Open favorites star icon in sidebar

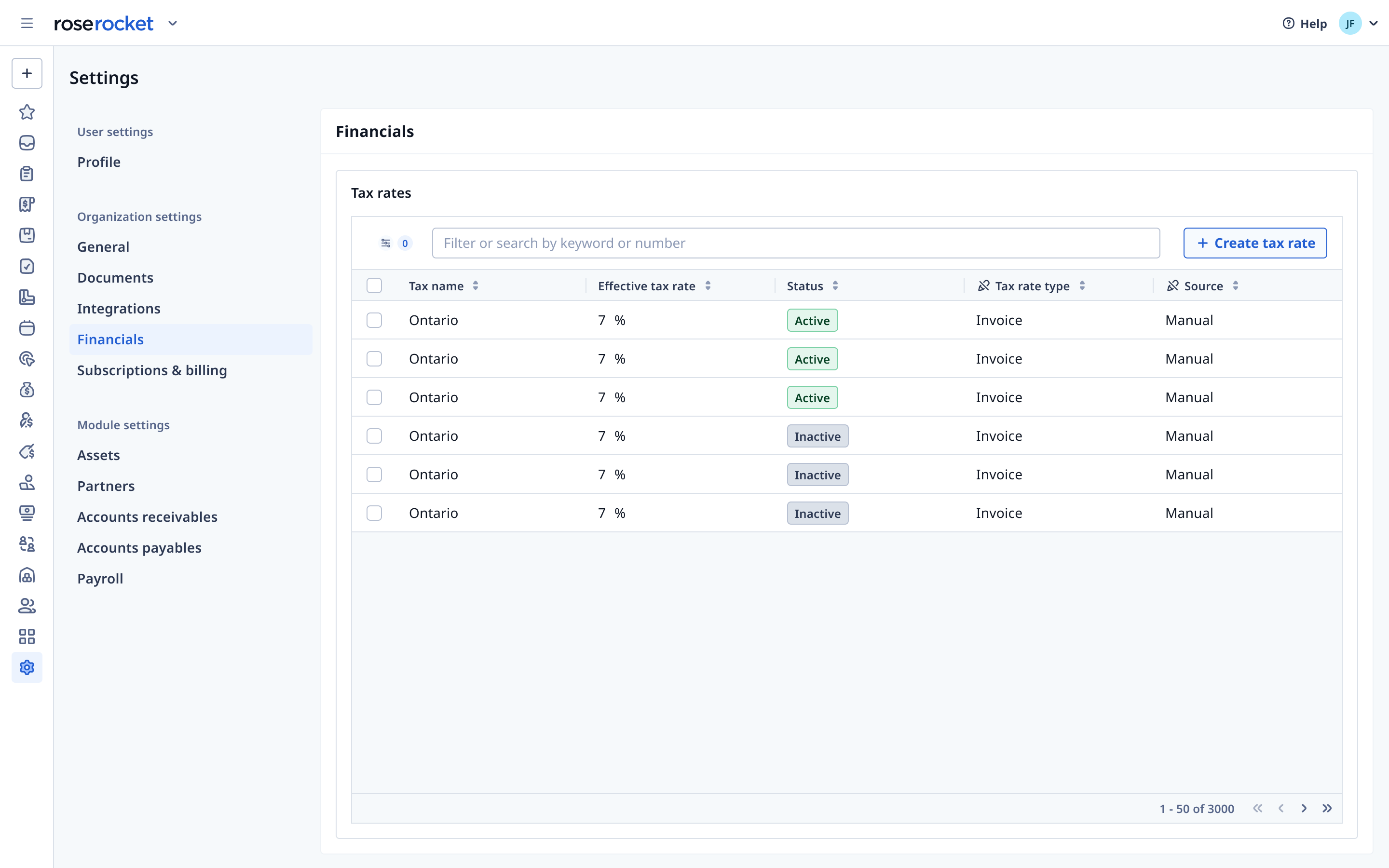pos(27,112)
